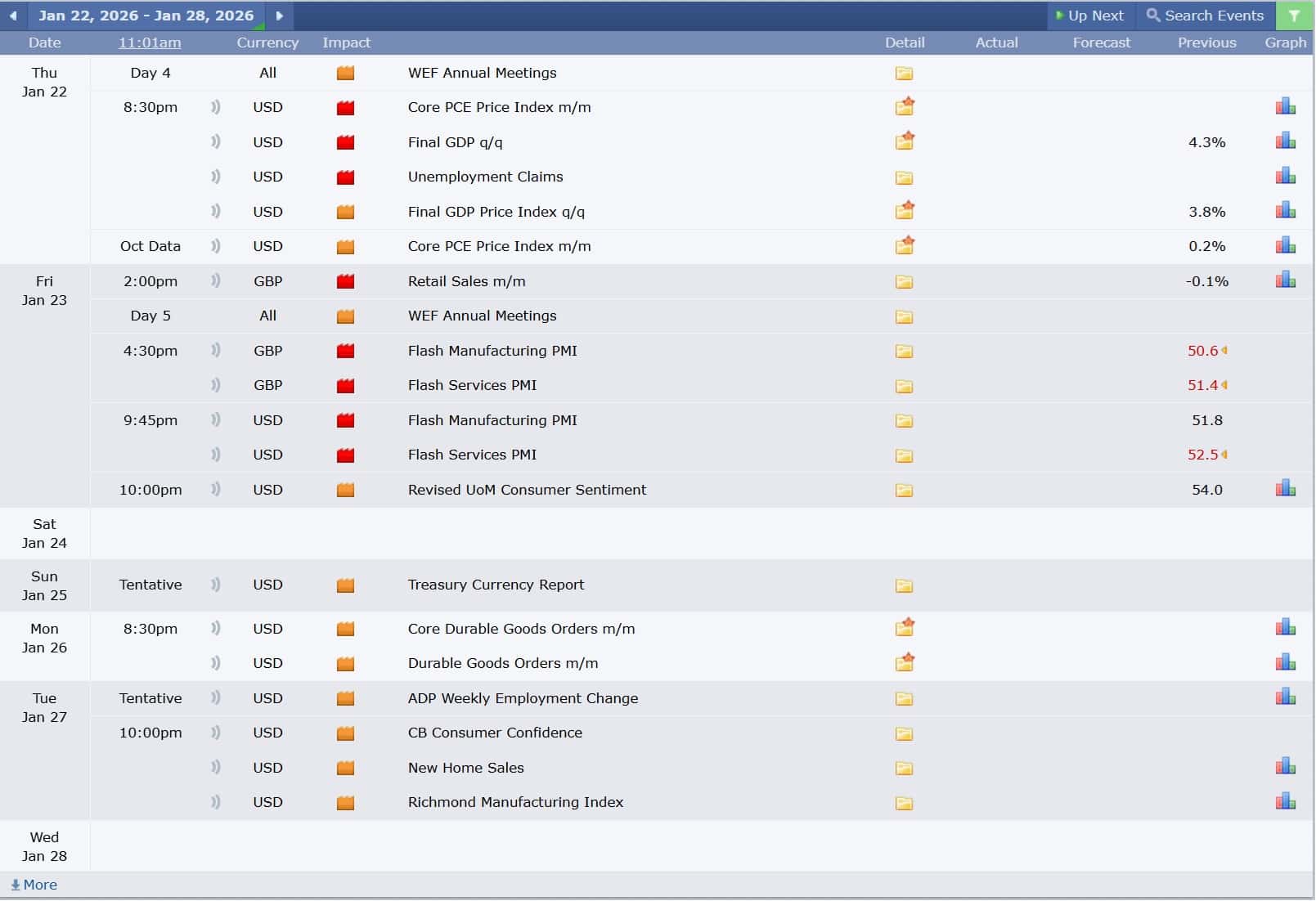Click previous value 50.6 for Flash Manufacturing PMI
Screen dimensions: 1316x901
coord(1204,350)
